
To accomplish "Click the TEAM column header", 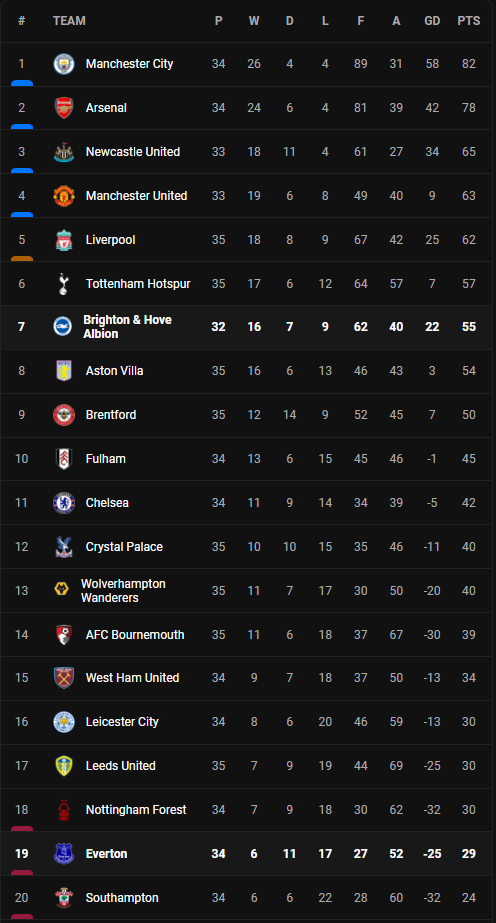I will 69,21.
